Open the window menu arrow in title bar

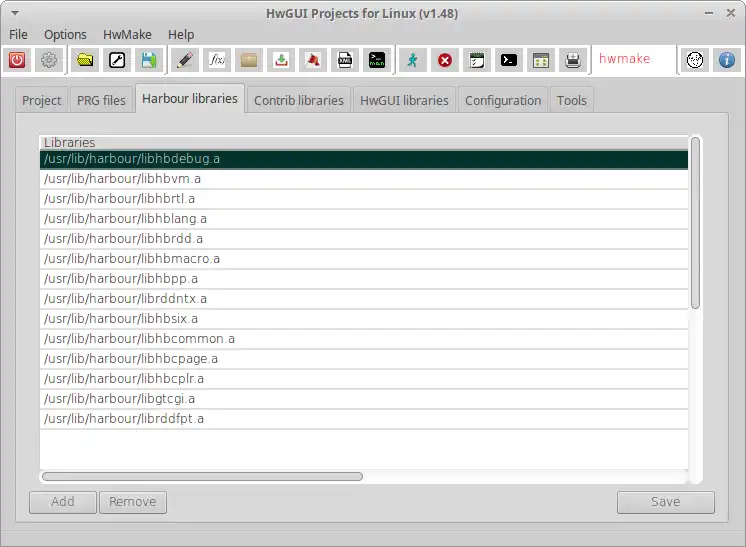click(15, 13)
